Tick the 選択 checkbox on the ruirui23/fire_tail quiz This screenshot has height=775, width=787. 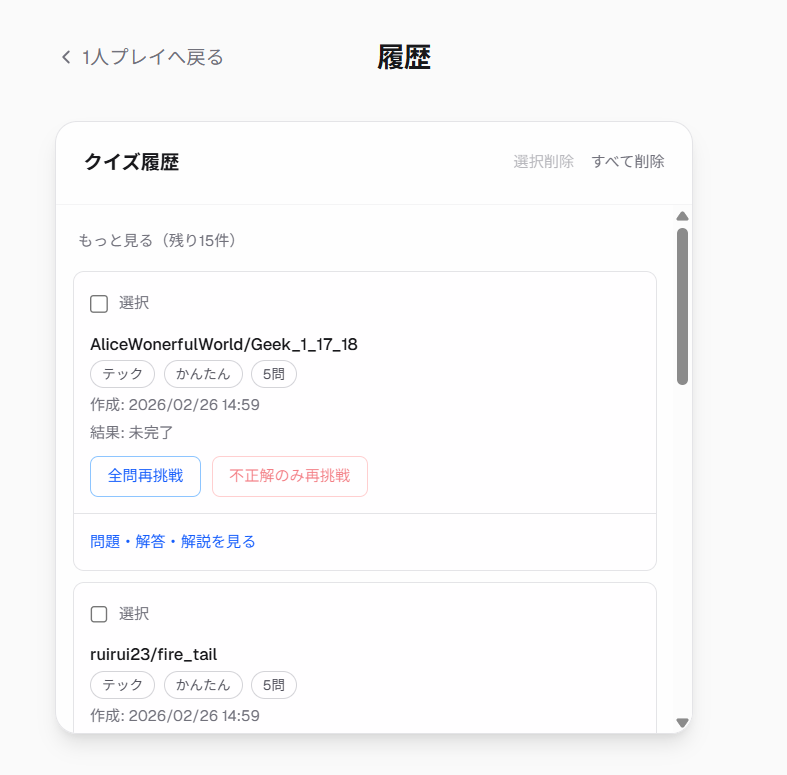tap(99, 614)
